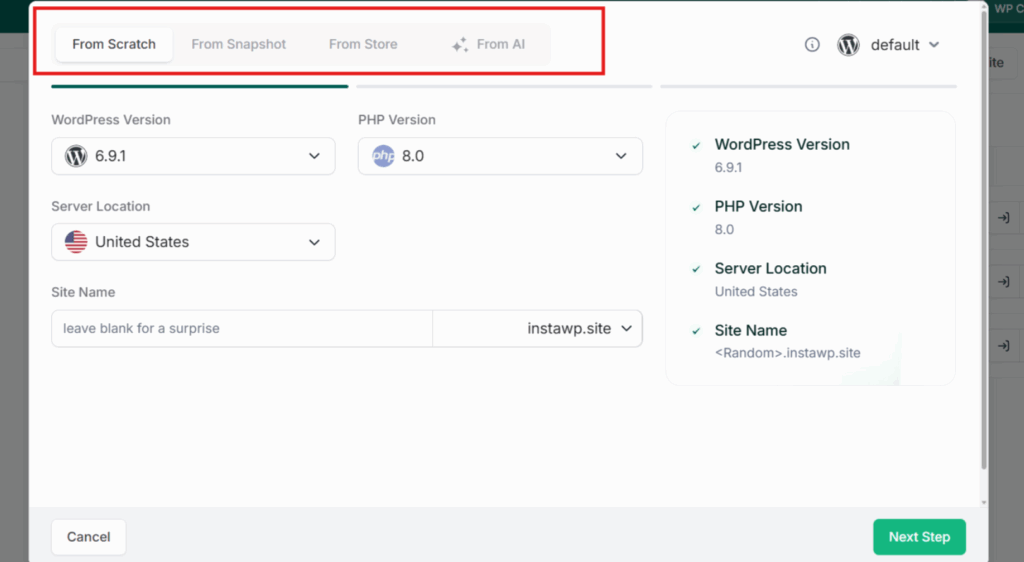Expand the default configuration chevron
The image size is (1024, 562).
934,44
